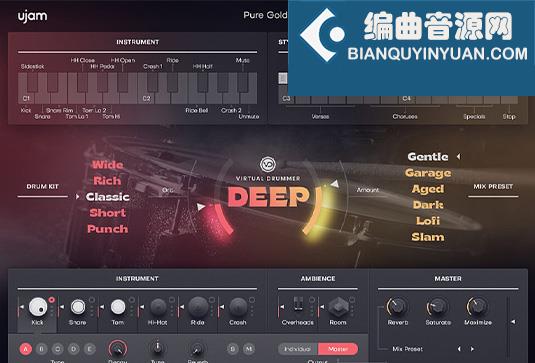Image resolution: width=535 pixels, height=363 pixels.
Task: Click the Overheads level fader arrow
Action: coord(282,307)
